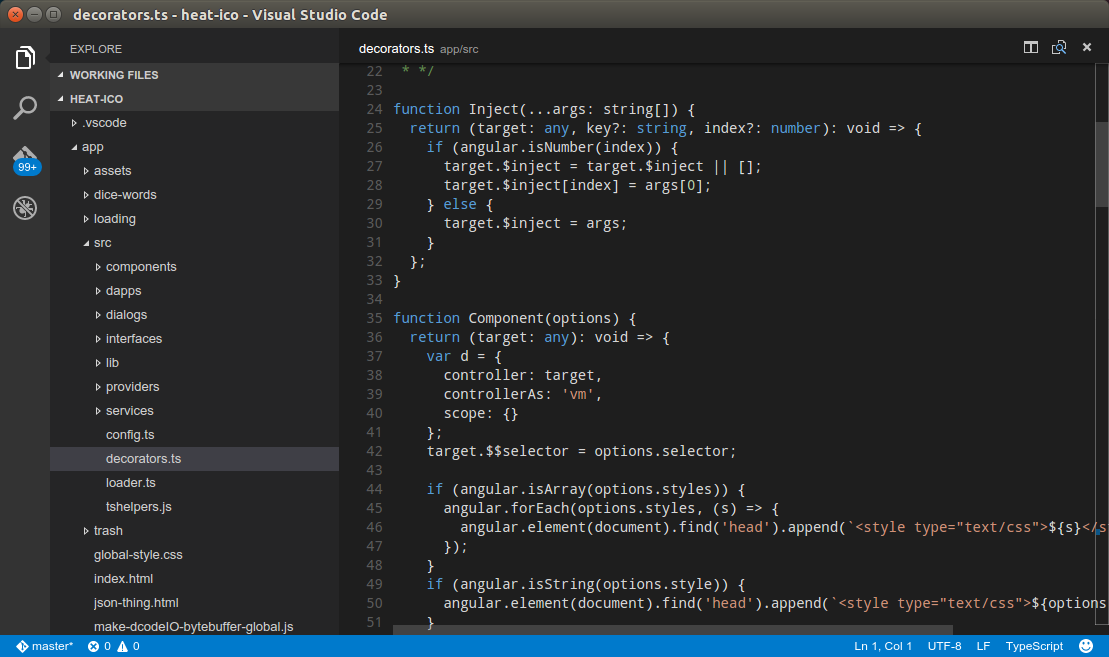Viewport: 1109px width, 657px height.
Task: Change TypeScript language mode
Action: point(1034,646)
